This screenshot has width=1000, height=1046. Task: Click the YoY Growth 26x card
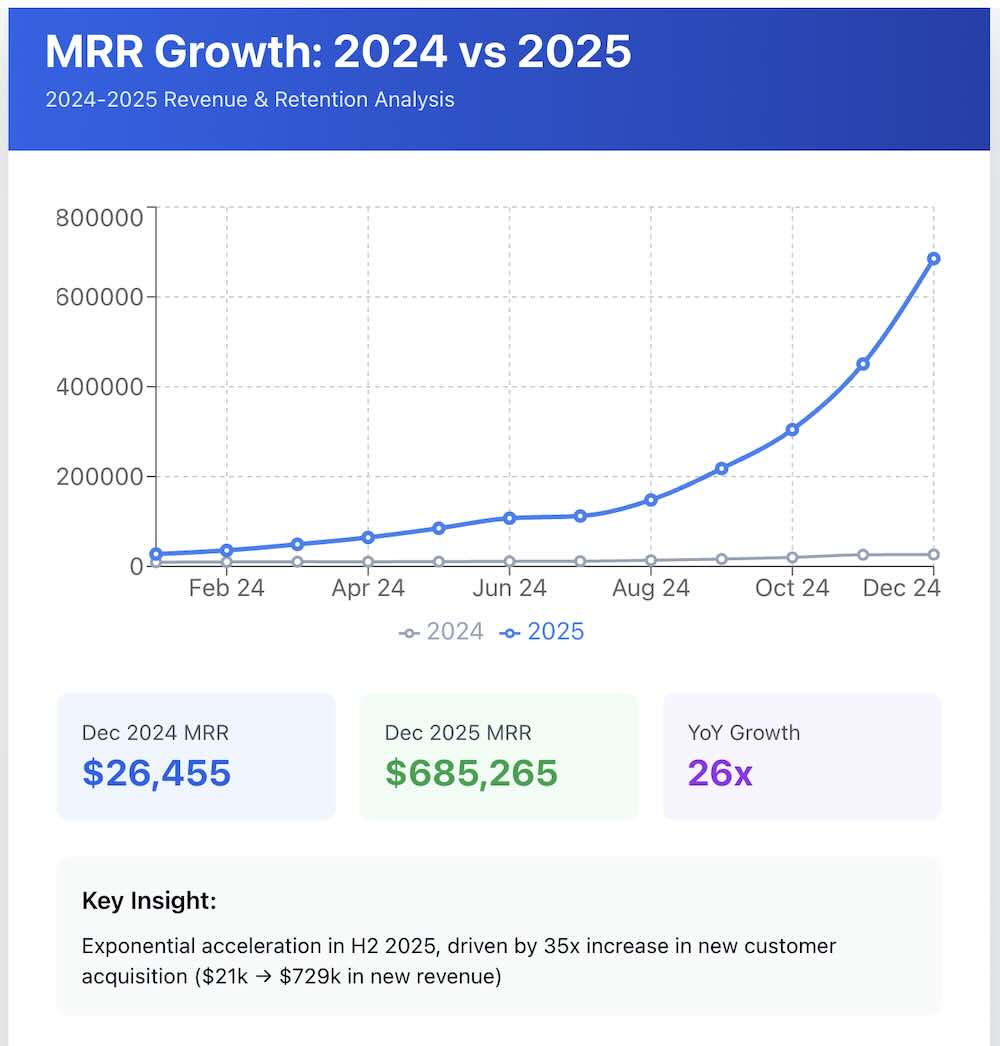tap(801, 756)
